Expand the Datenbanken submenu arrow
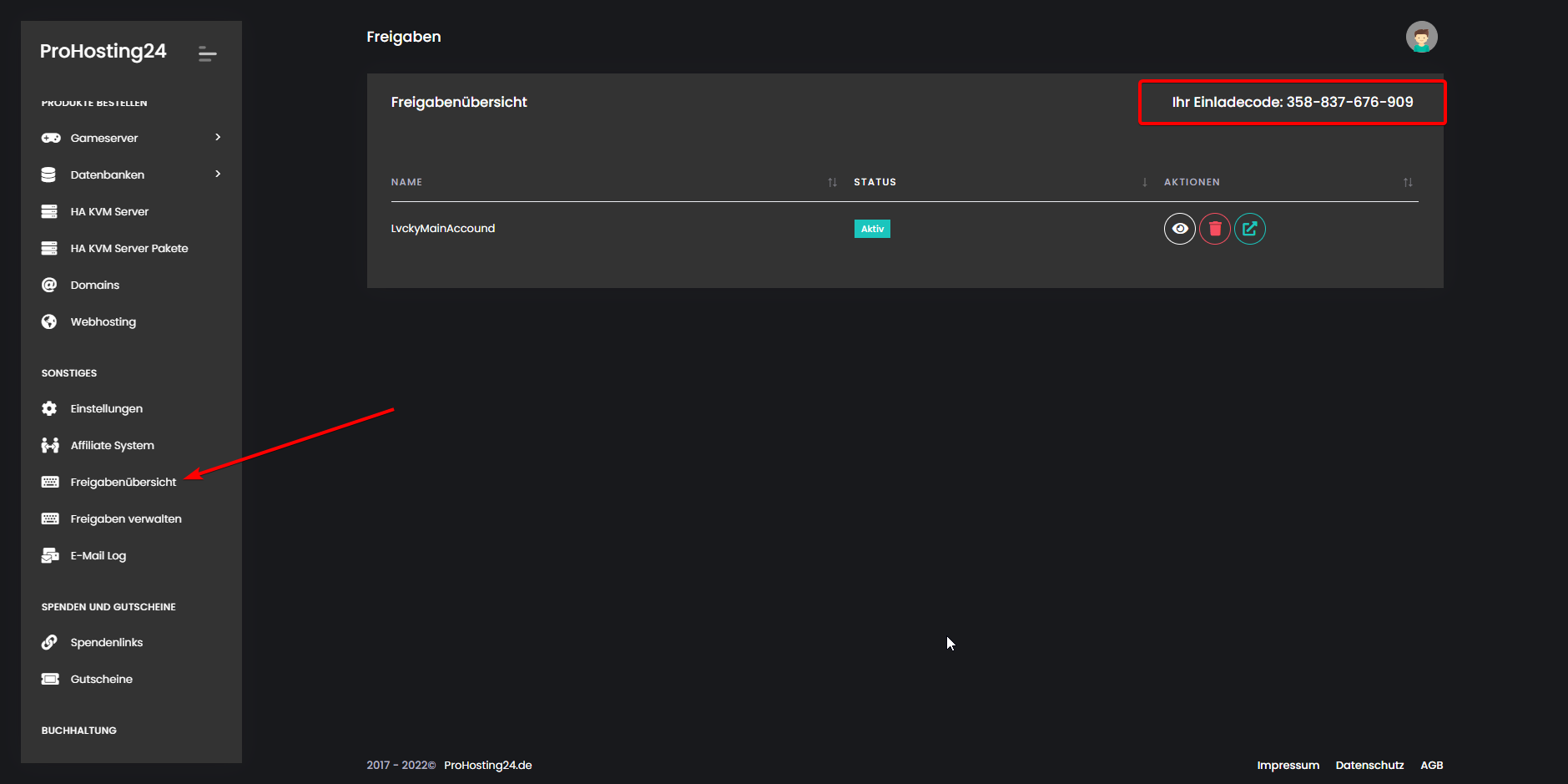 coord(218,175)
